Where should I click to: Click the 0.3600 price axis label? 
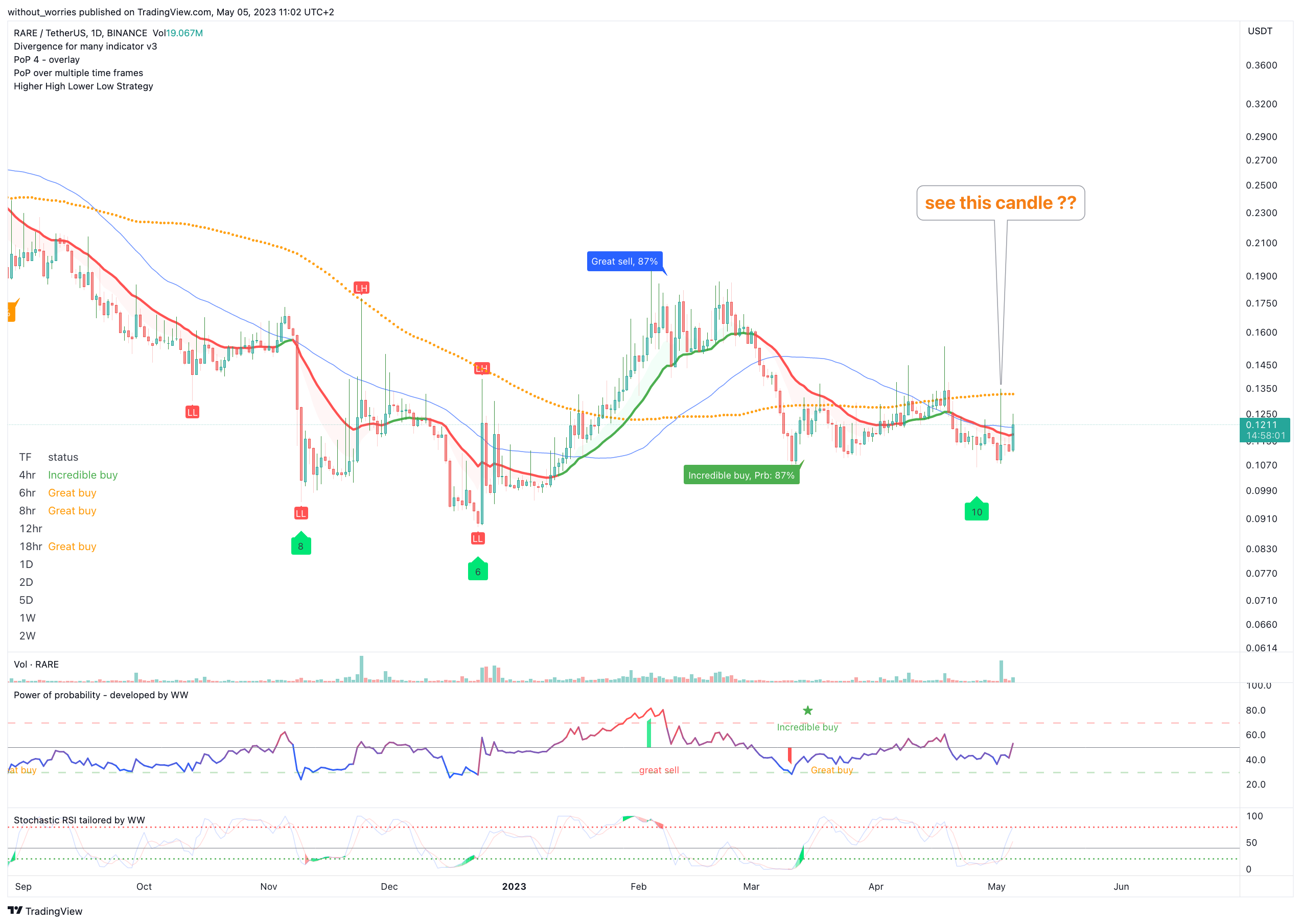pyautogui.click(x=1262, y=65)
